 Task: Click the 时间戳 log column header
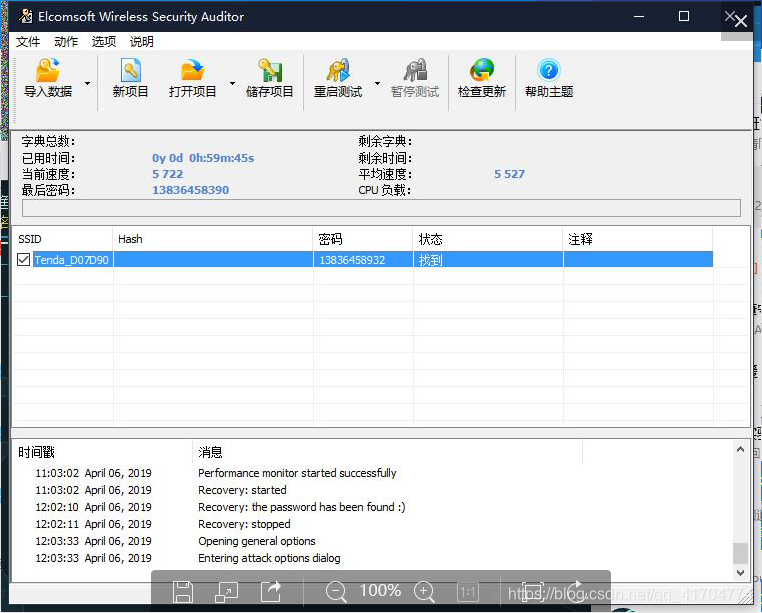103,453
